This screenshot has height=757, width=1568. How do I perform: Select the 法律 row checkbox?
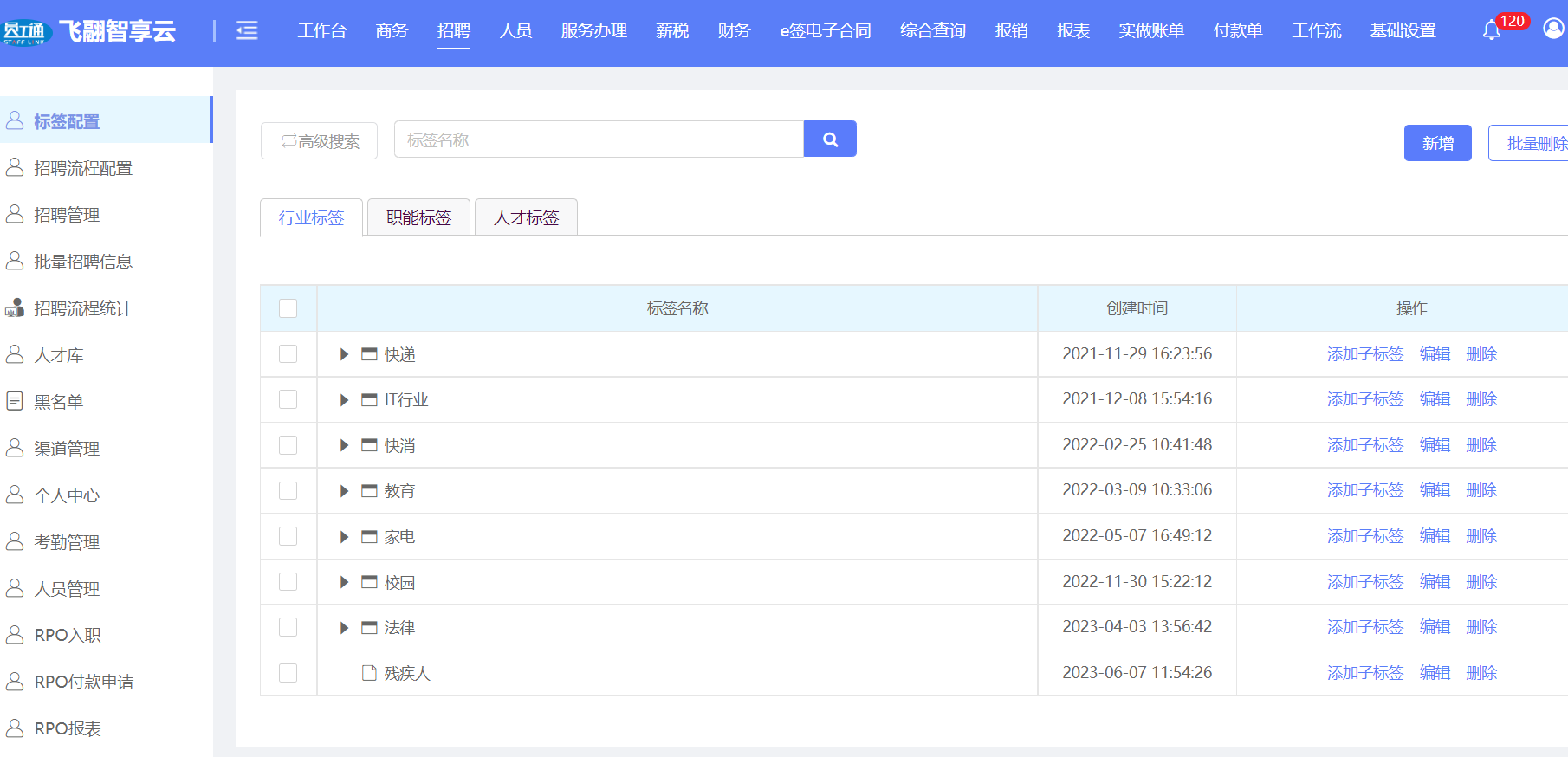(288, 627)
